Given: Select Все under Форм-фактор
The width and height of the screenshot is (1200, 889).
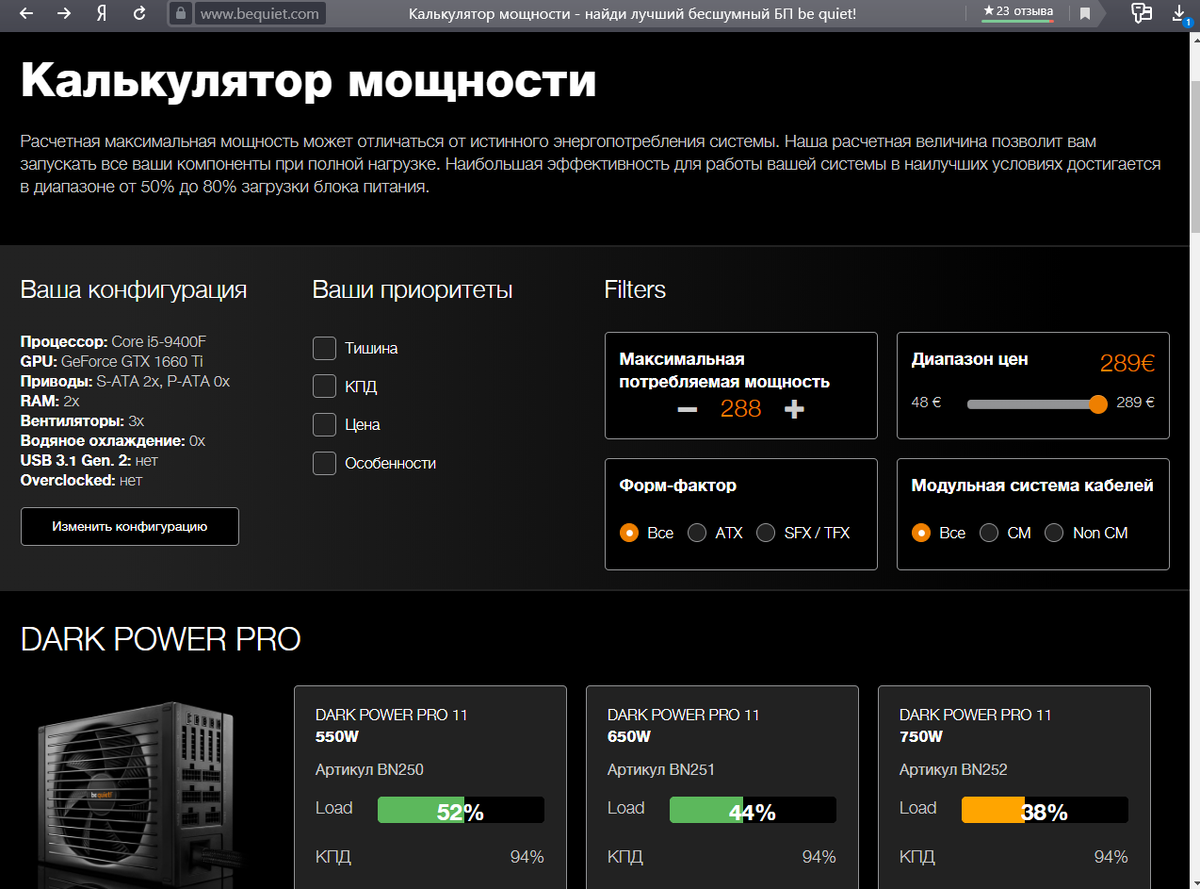Looking at the screenshot, I should (x=629, y=533).
